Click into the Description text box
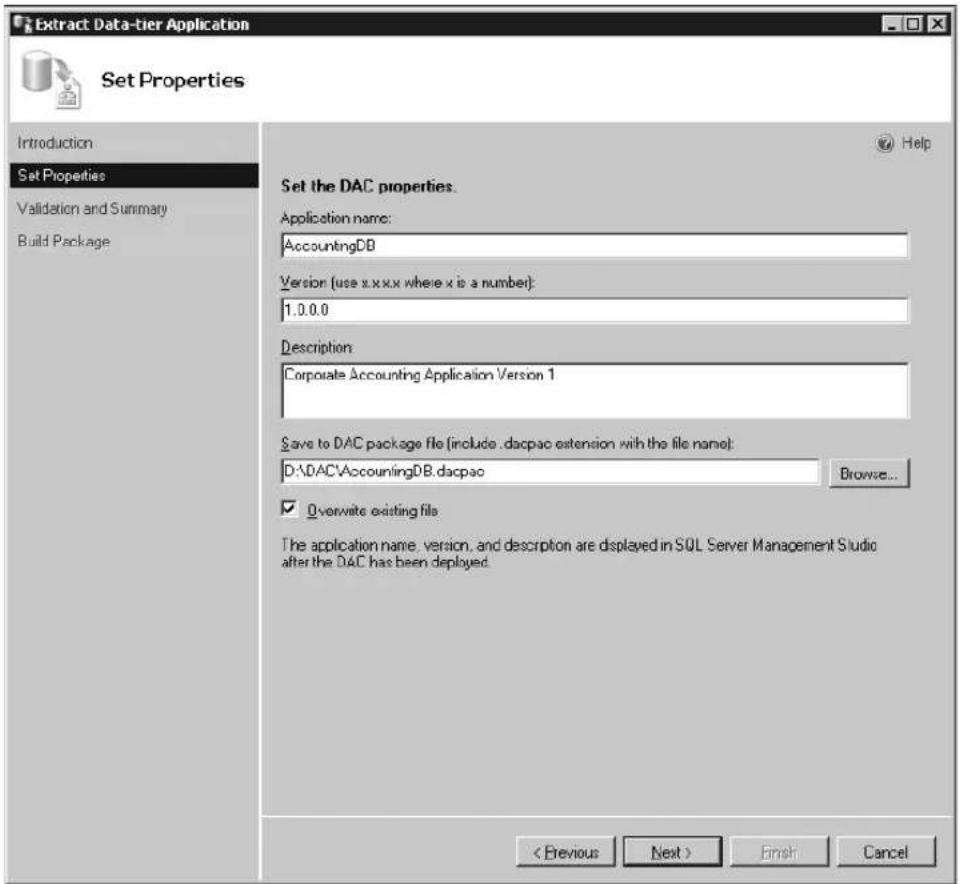Image resolution: width=960 pixels, height=884 pixels. (594, 391)
